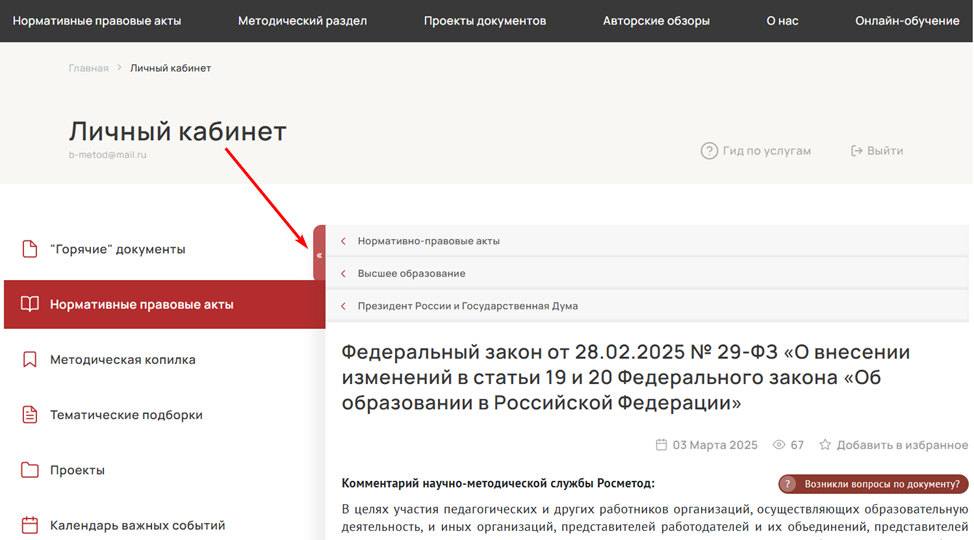Click the exit arrow icon beside Выйти
Viewport: 974px width, 540px height.
point(856,151)
